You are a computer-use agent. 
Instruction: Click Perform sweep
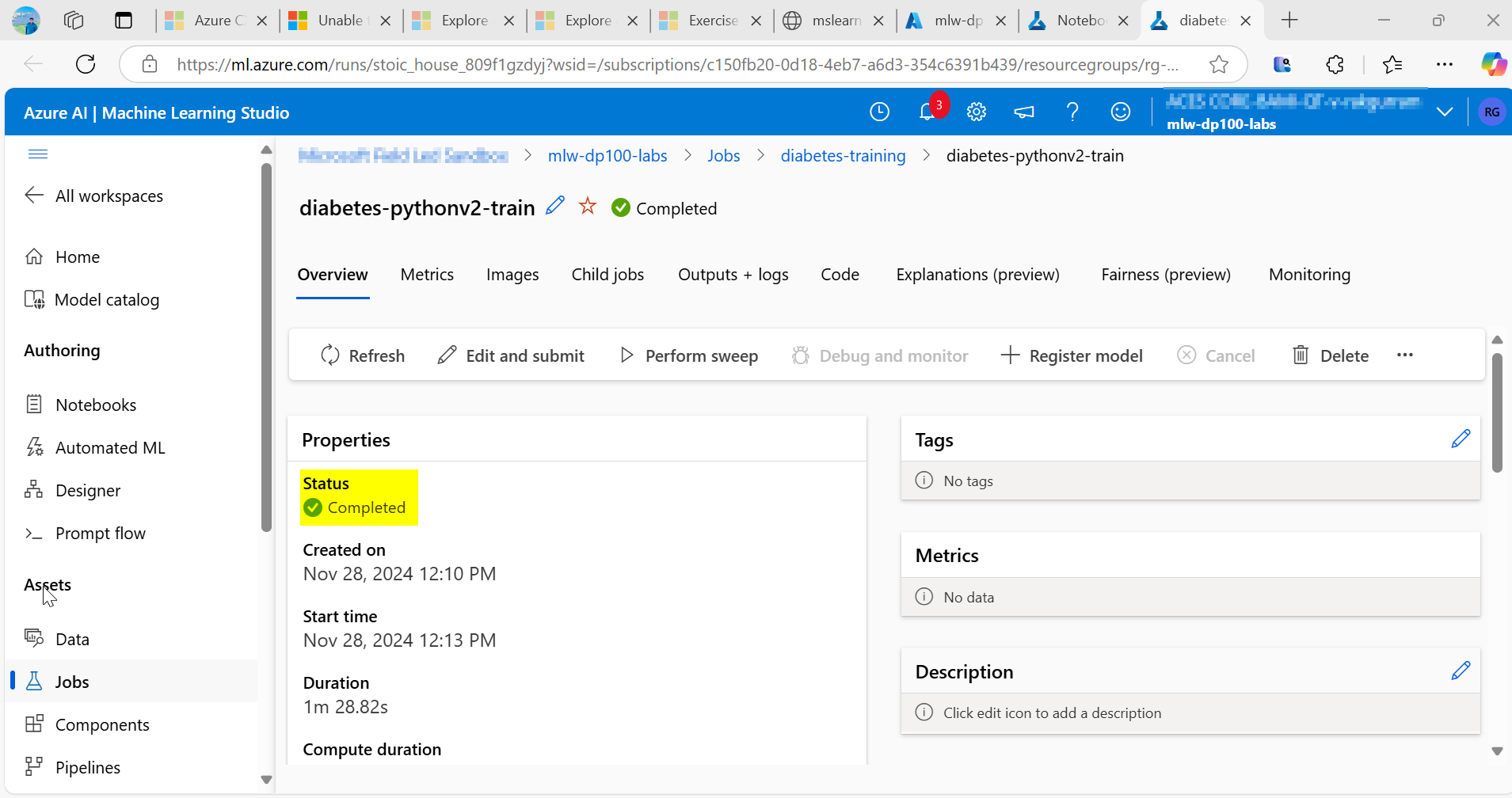point(688,355)
